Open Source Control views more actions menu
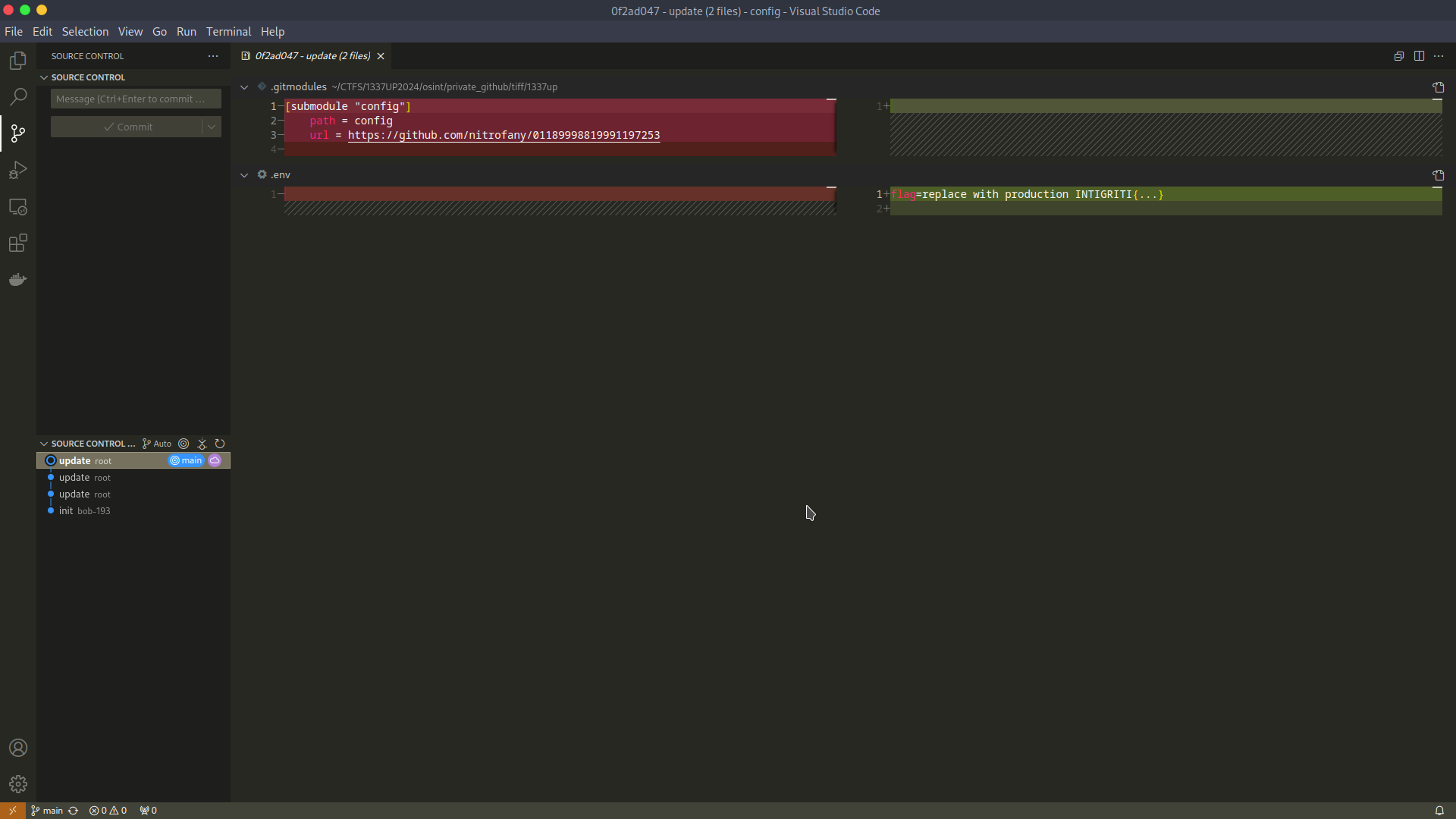 213,56
